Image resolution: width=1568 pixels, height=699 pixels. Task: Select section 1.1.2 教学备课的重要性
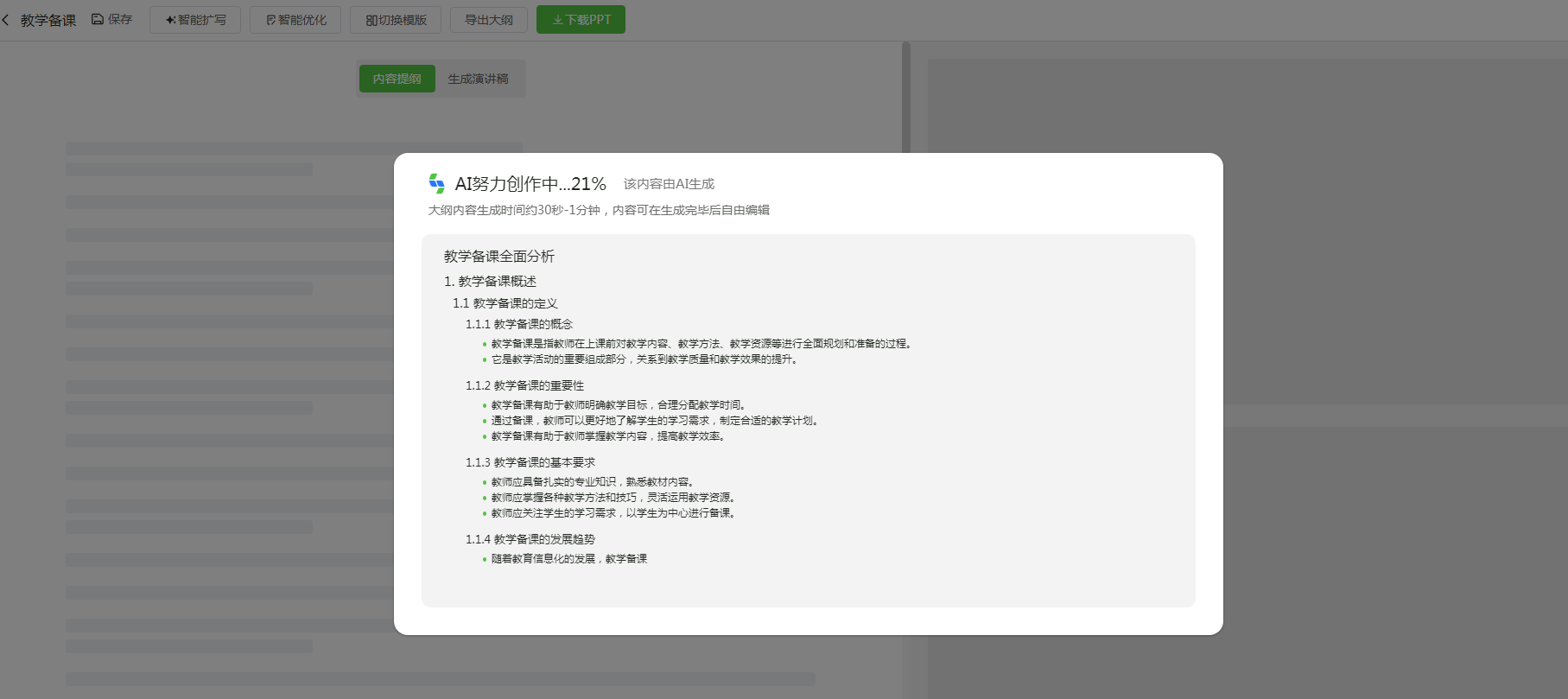[524, 385]
